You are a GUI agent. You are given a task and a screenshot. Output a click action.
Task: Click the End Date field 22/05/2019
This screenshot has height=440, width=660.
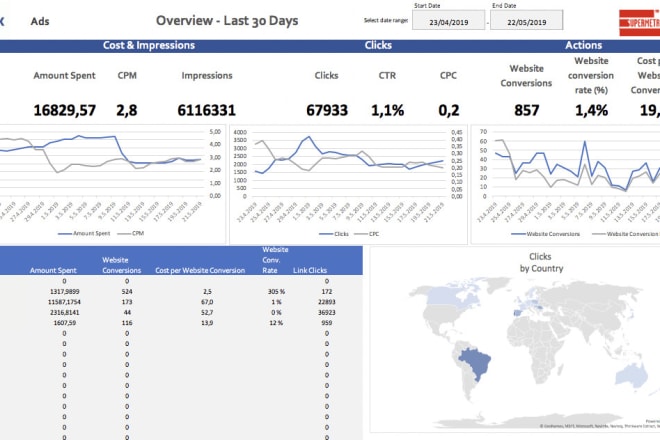(527, 20)
